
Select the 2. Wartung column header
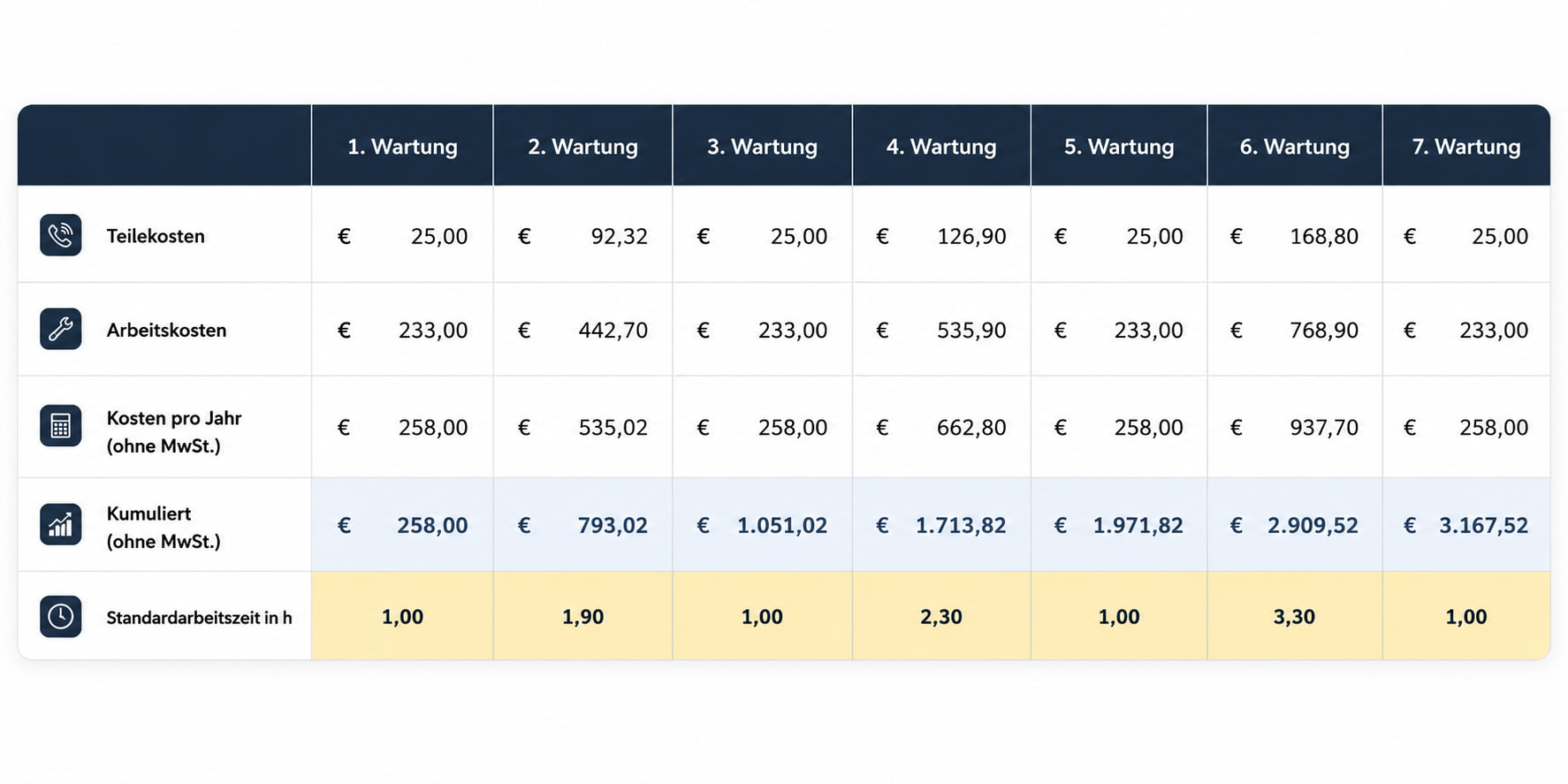coord(582,146)
